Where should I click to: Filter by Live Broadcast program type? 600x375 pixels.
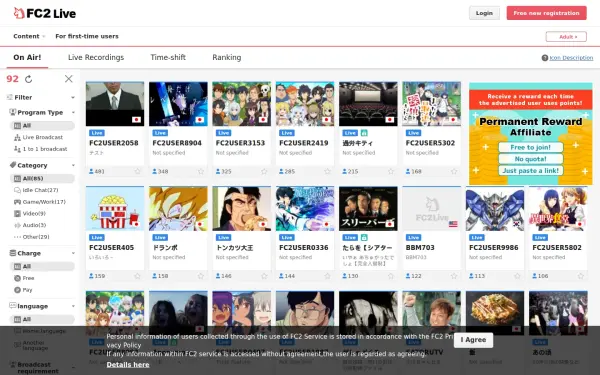42,137
